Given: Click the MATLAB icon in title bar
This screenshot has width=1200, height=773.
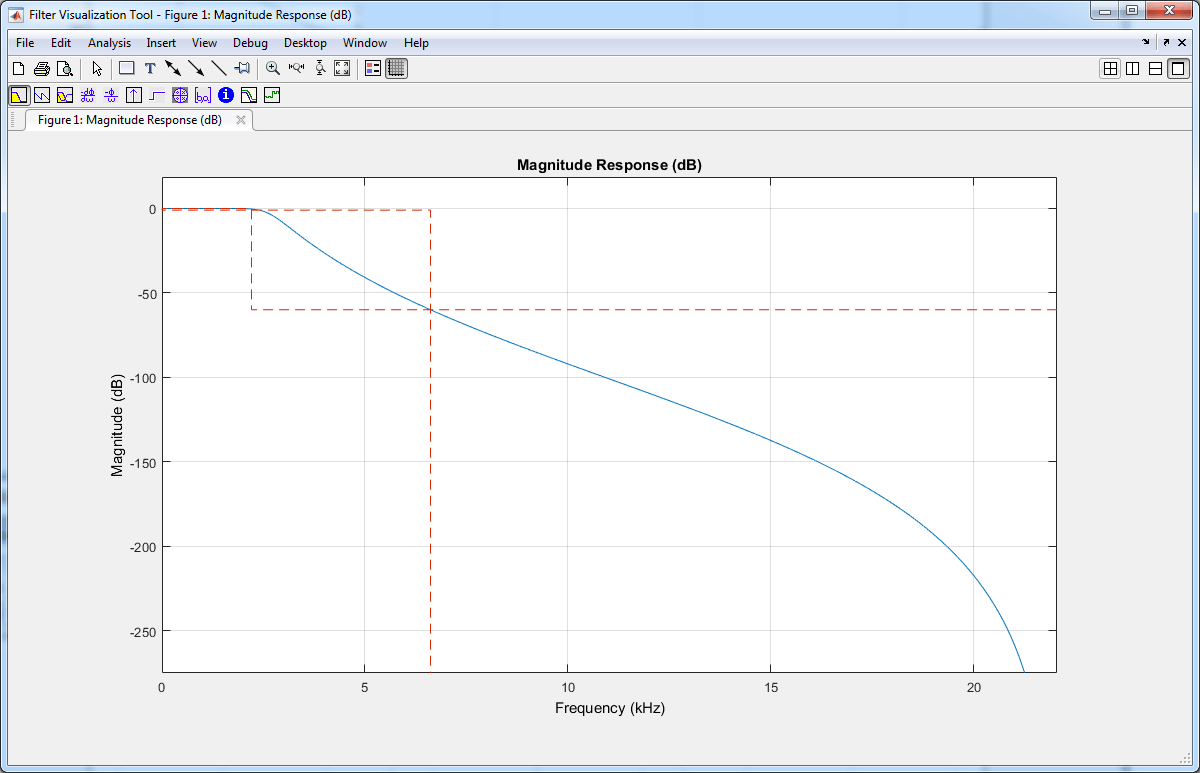Looking at the screenshot, I should point(16,15).
